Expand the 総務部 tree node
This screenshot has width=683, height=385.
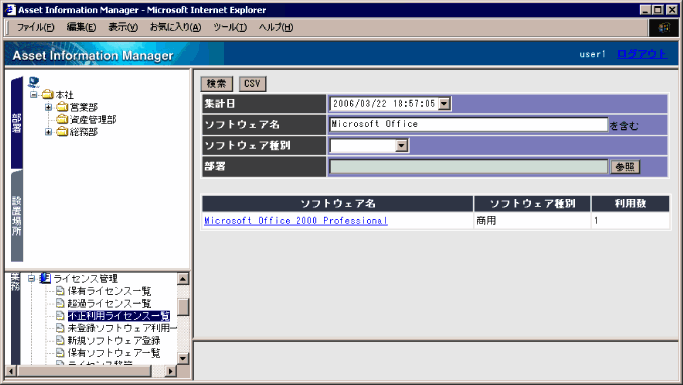click(x=48, y=132)
